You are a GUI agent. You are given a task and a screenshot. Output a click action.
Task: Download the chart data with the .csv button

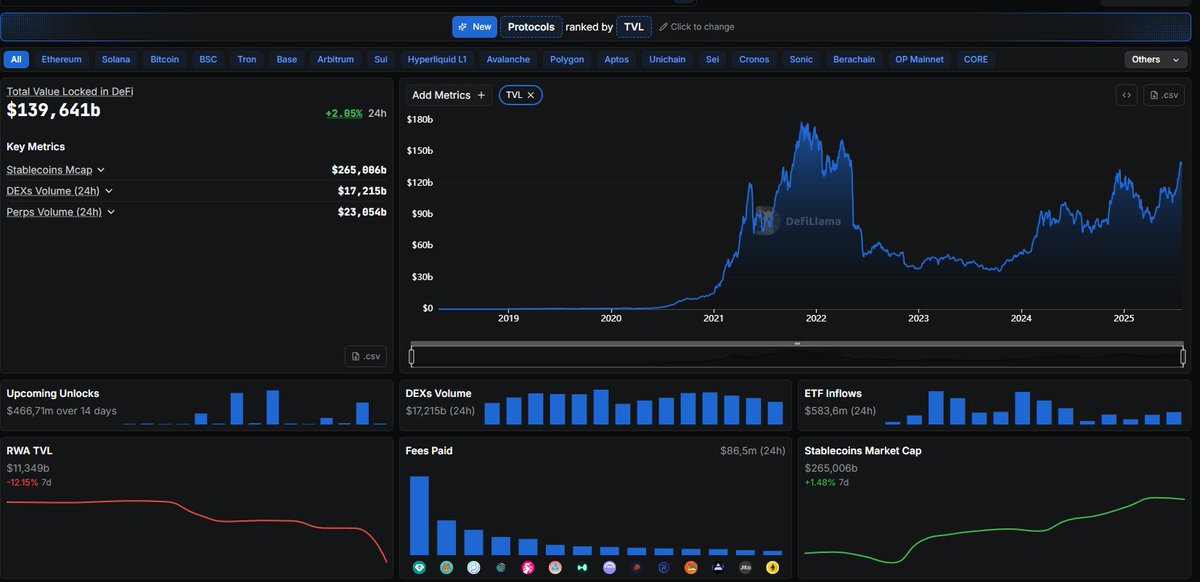pos(1164,95)
